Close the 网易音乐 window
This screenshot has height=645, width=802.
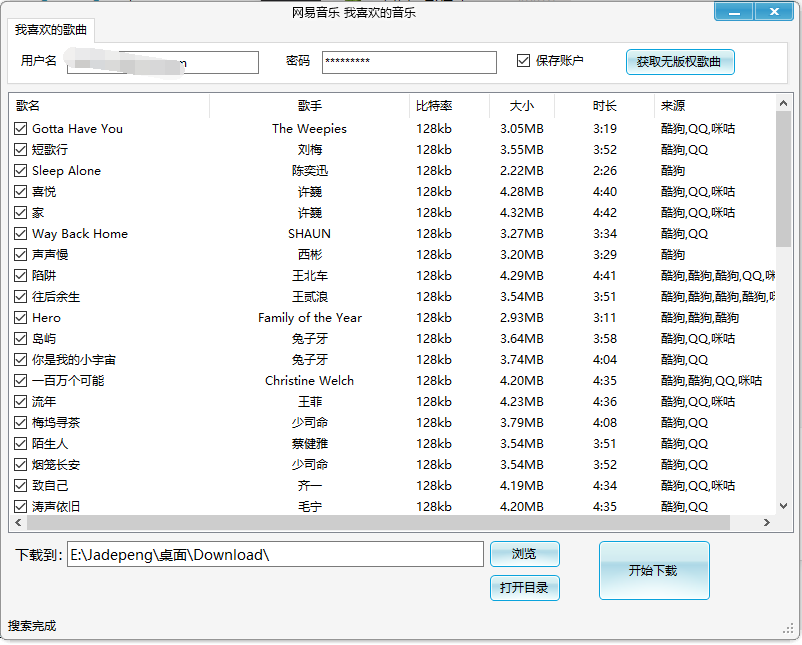774,12
